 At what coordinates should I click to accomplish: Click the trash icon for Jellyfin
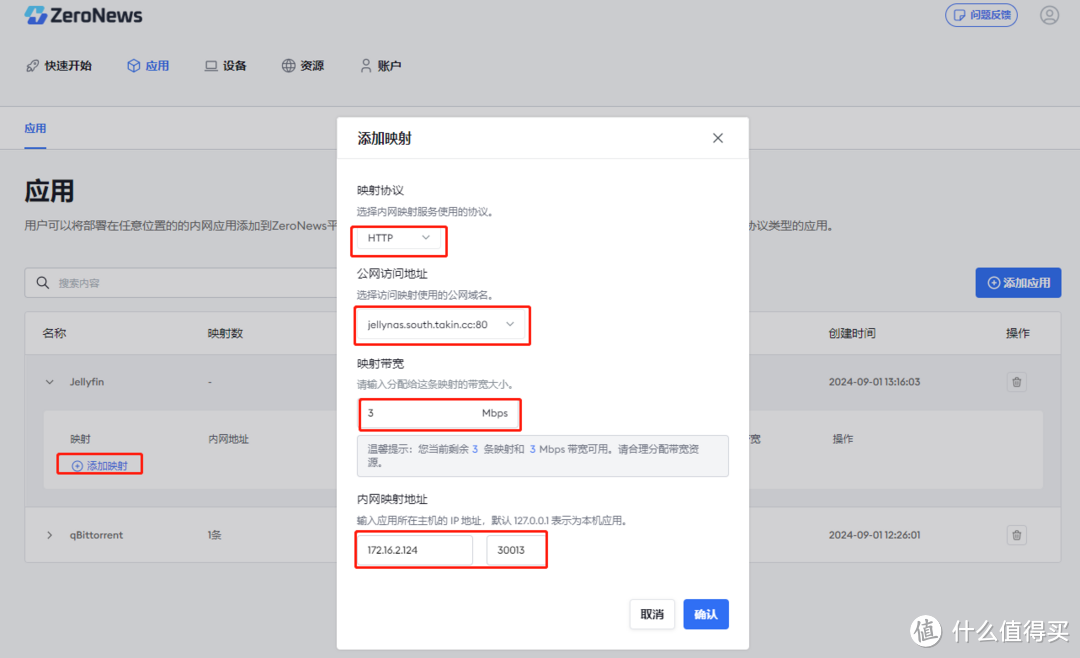point(1016,381)
